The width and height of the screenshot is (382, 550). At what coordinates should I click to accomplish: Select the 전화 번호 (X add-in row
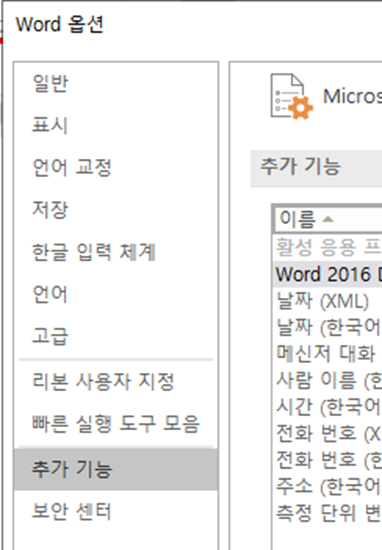point(328,433)
